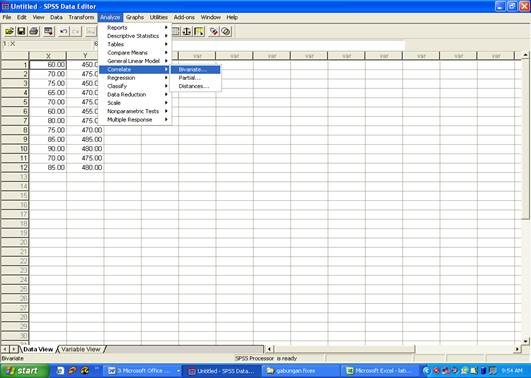Click the Weight Cases scale icon

click(187, 32)
